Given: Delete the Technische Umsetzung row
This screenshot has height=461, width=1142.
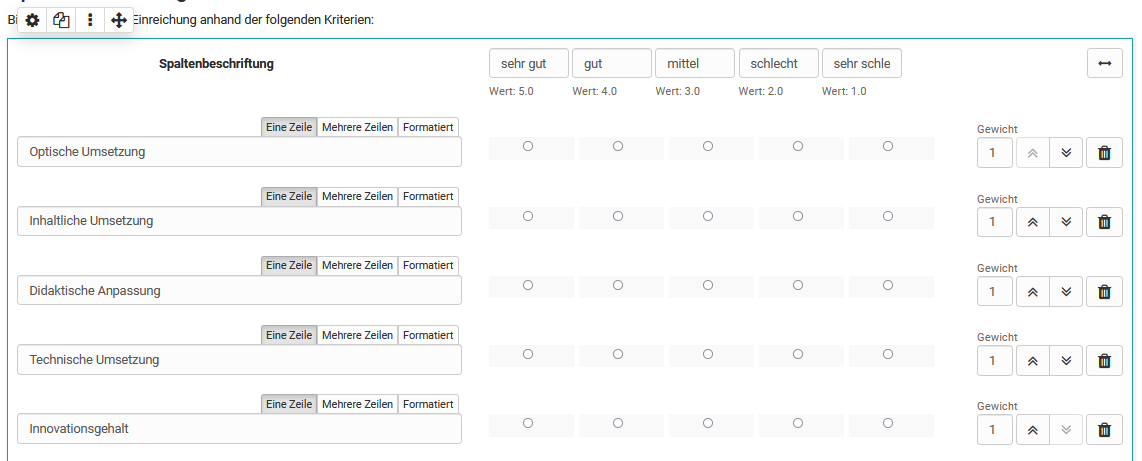Looking at the screenshot, I should (1105, 360).
